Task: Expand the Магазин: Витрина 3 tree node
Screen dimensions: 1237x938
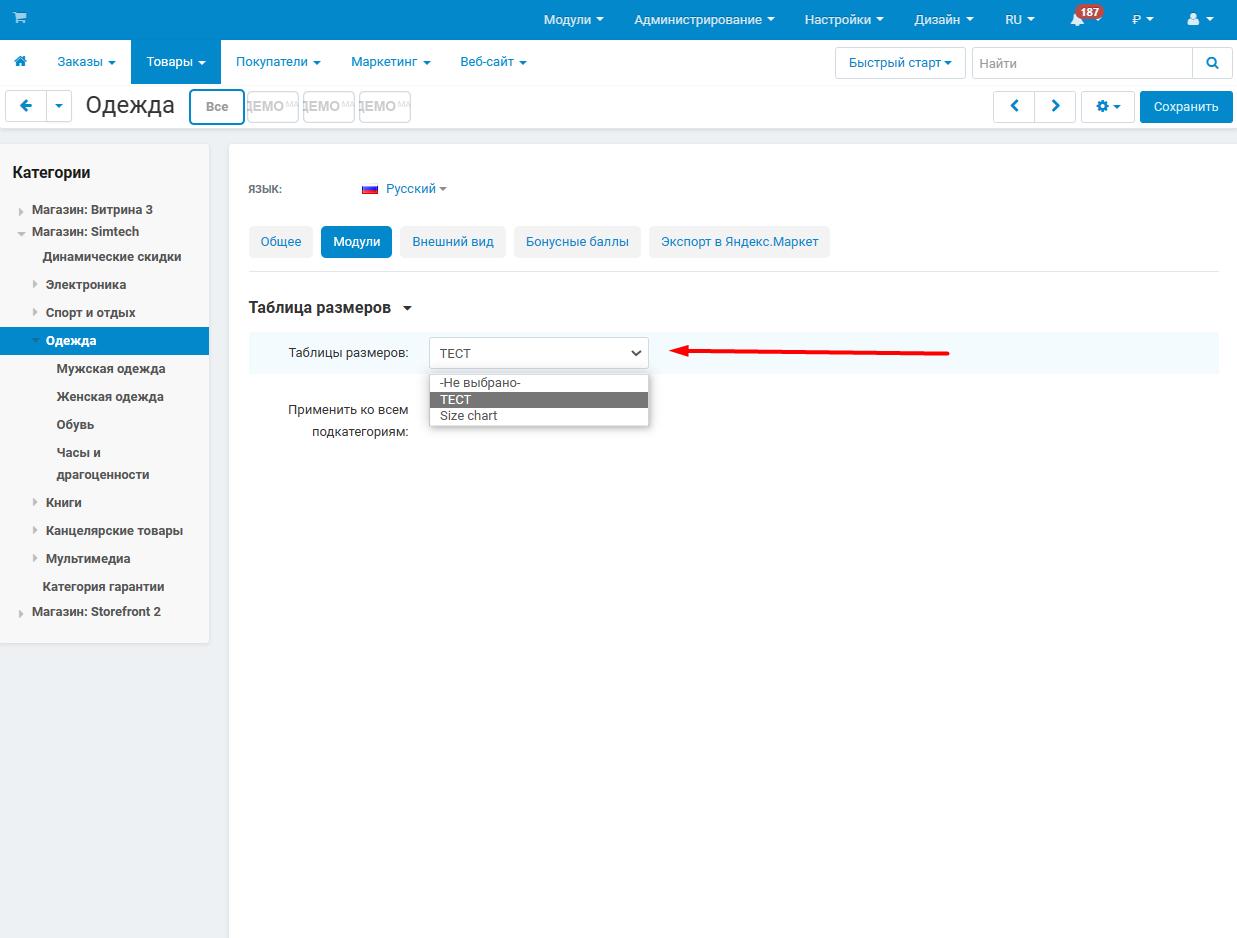Action: click(x=21, y=212)
